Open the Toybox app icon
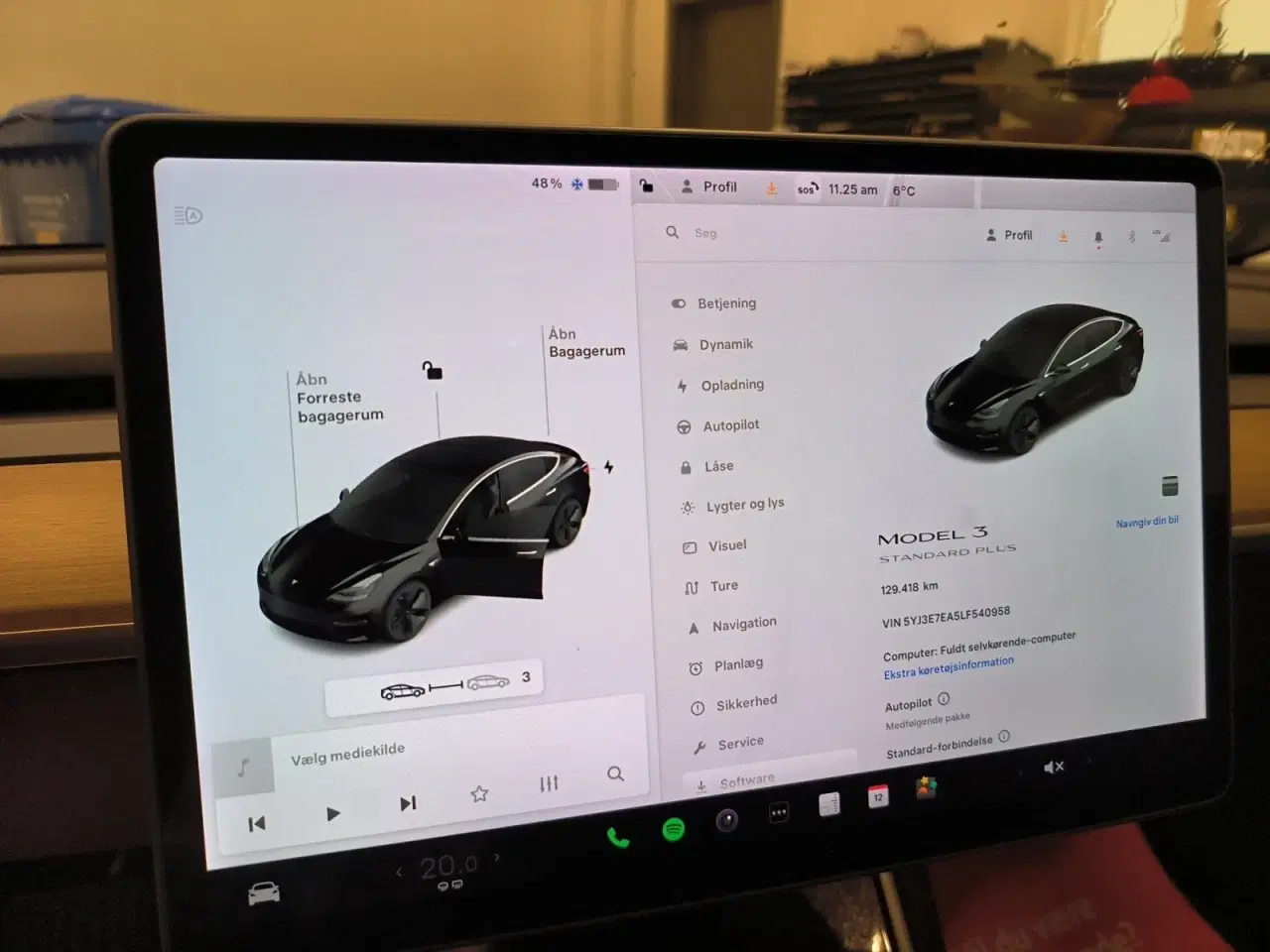 point(926,788)
